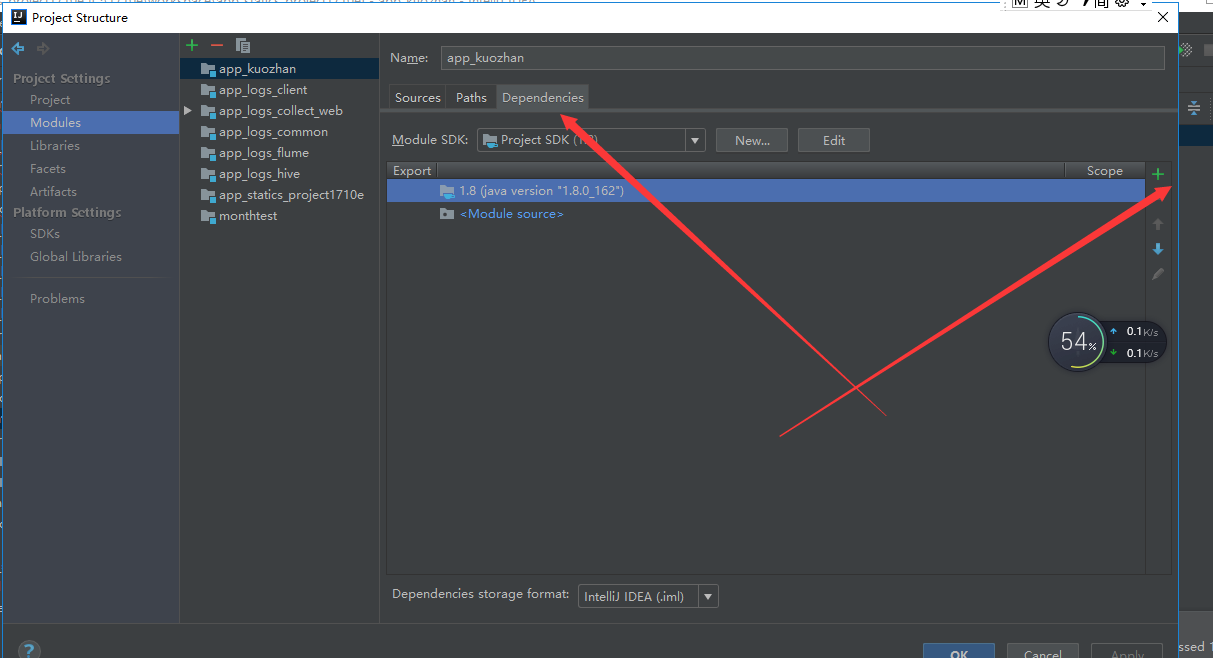The height and width of the screenshot is (658, 1213).
Task: Focus the module Name input field
Action: [x=803, y=58]
